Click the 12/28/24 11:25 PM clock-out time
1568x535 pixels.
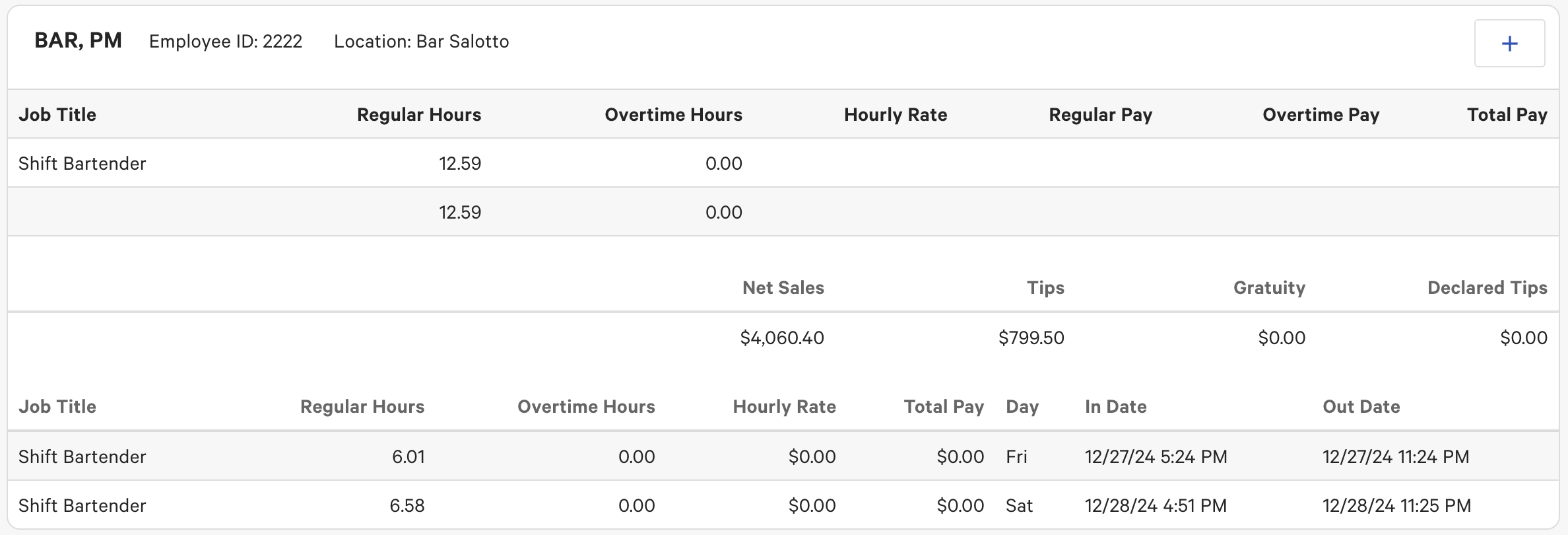(1396, 506)
